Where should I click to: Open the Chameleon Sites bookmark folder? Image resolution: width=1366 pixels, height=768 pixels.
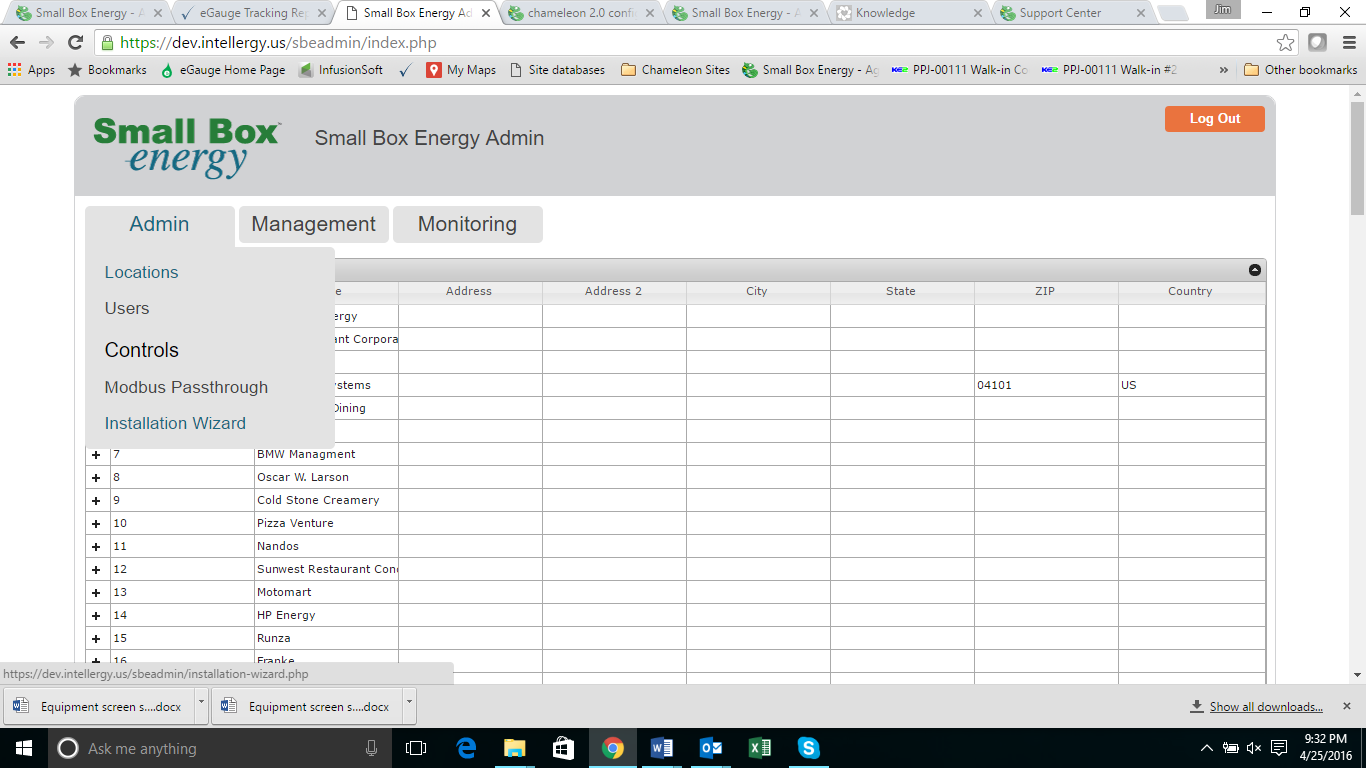point(675,70)
